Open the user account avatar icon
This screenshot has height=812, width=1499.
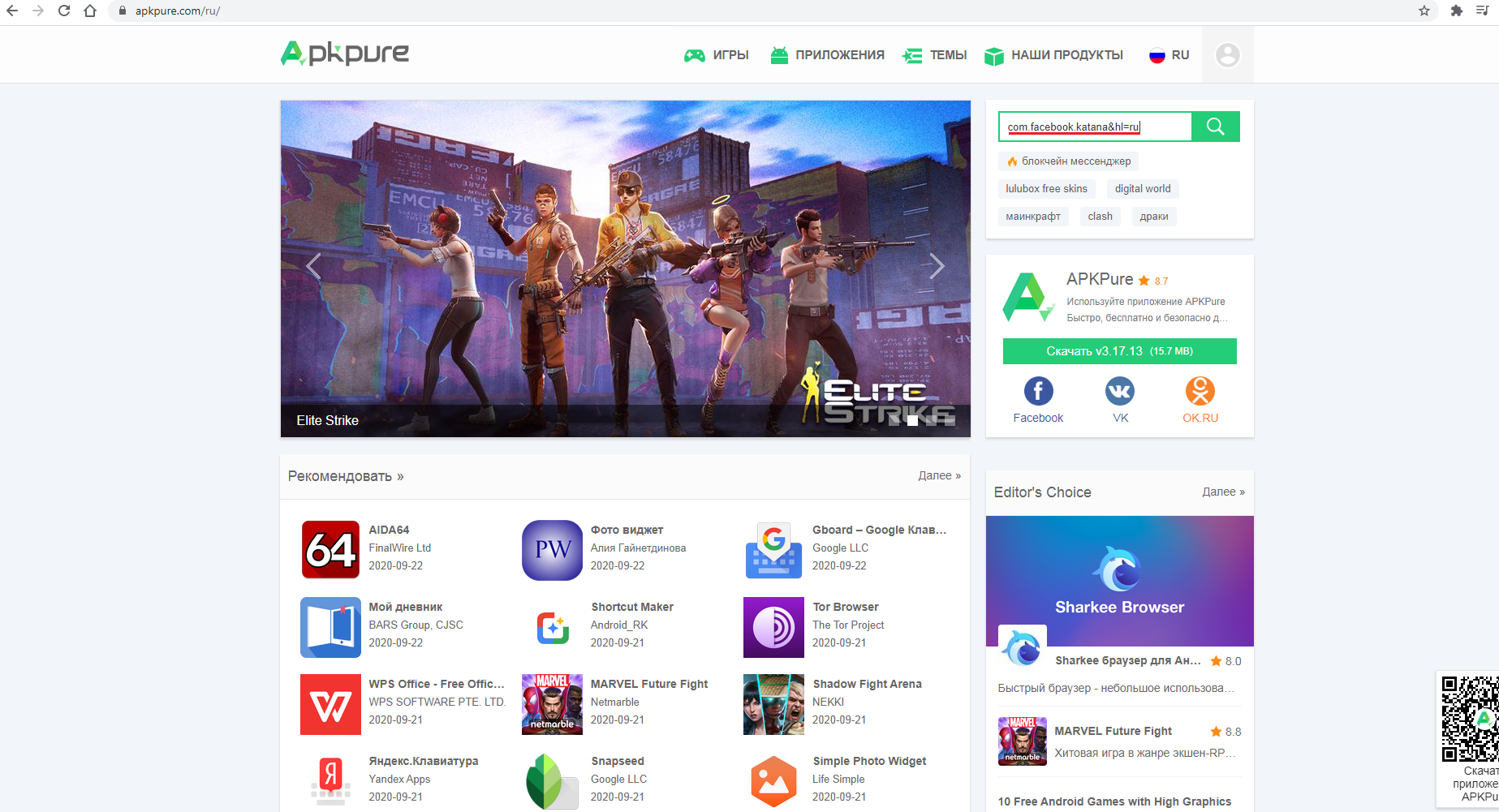[x=1227, y=55]
